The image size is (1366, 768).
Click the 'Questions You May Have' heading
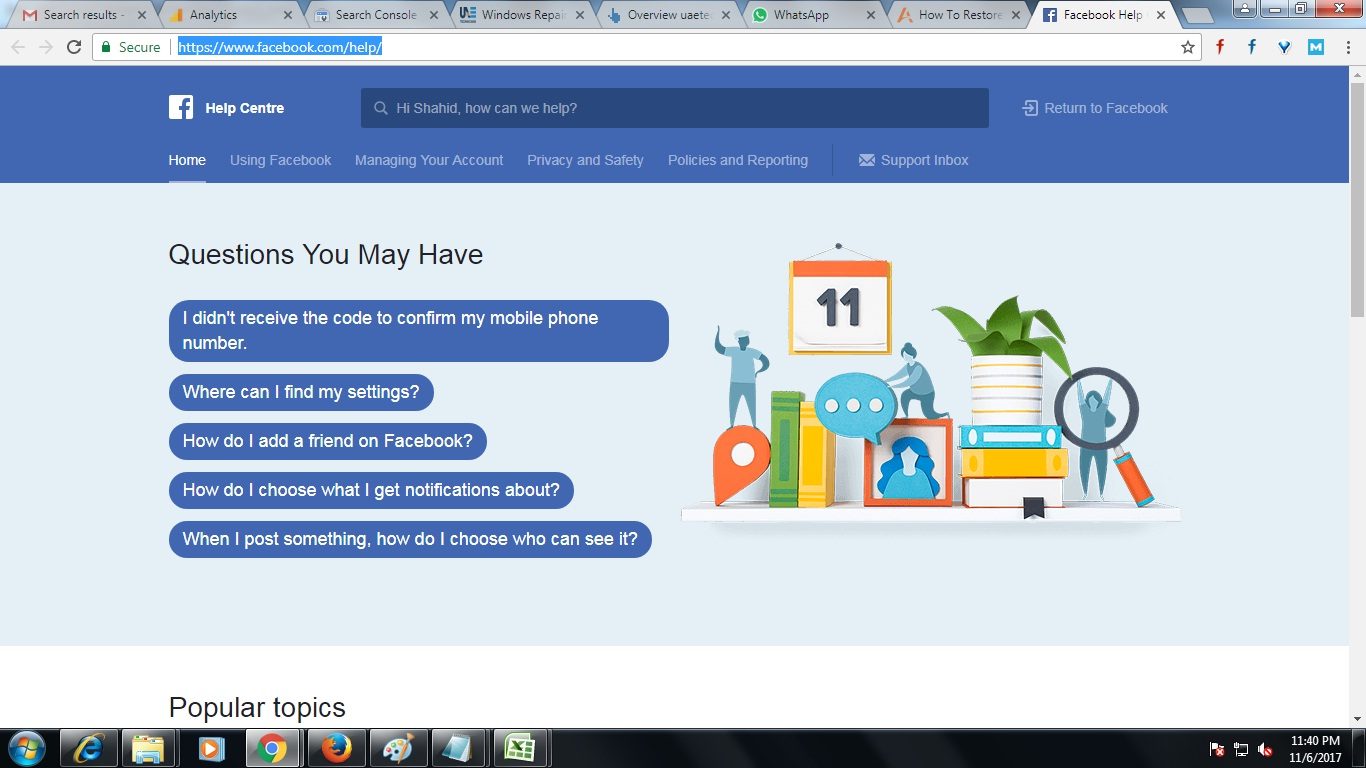326,254
